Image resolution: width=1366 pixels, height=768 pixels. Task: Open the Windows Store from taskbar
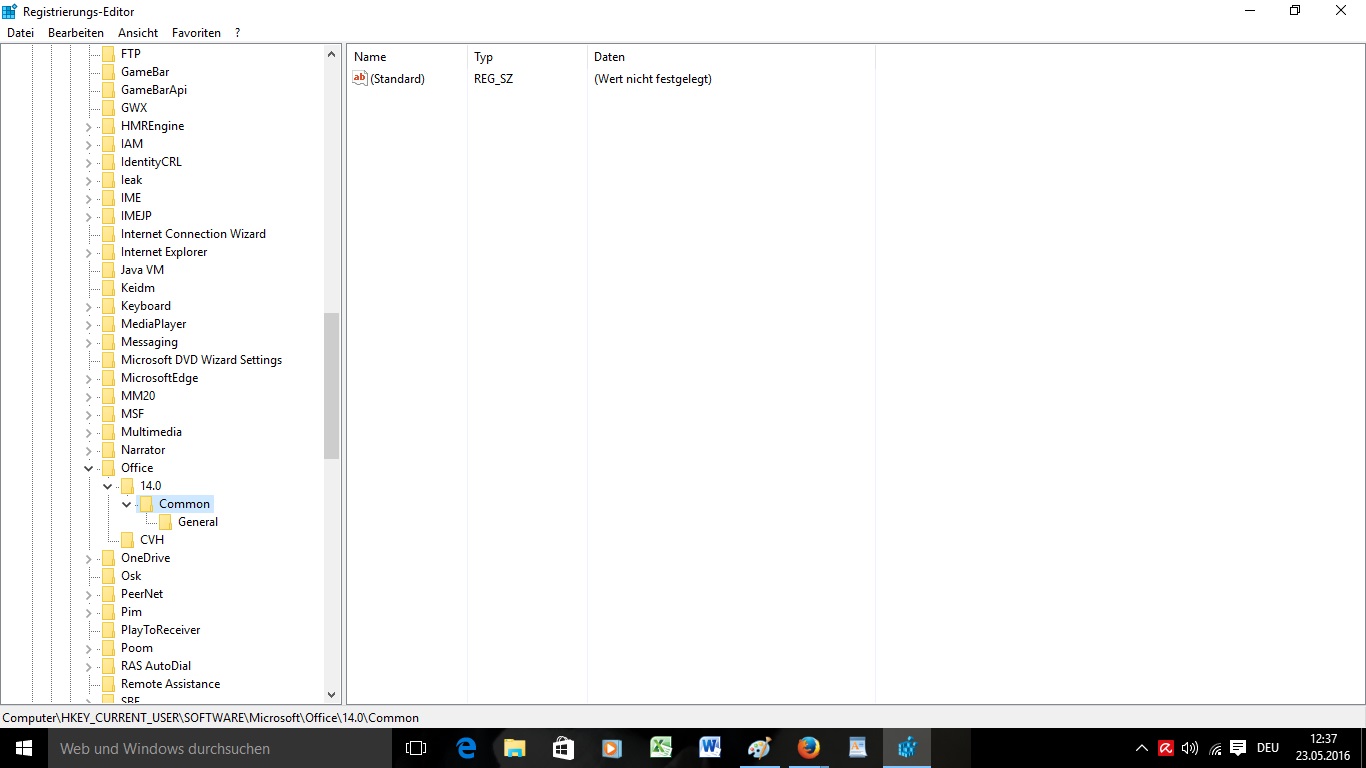tap(563, 748)
